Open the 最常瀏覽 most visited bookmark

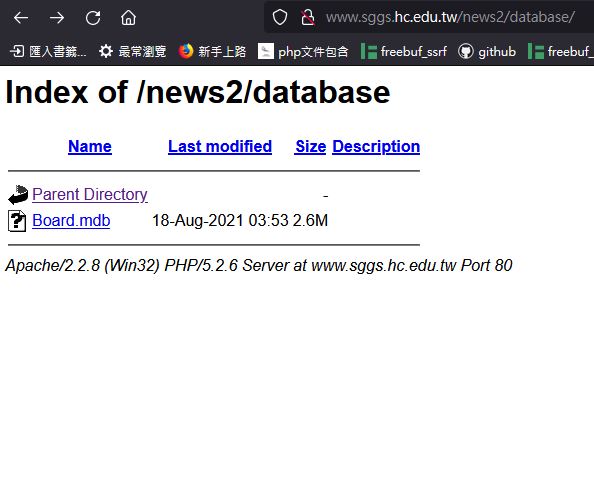133,51
